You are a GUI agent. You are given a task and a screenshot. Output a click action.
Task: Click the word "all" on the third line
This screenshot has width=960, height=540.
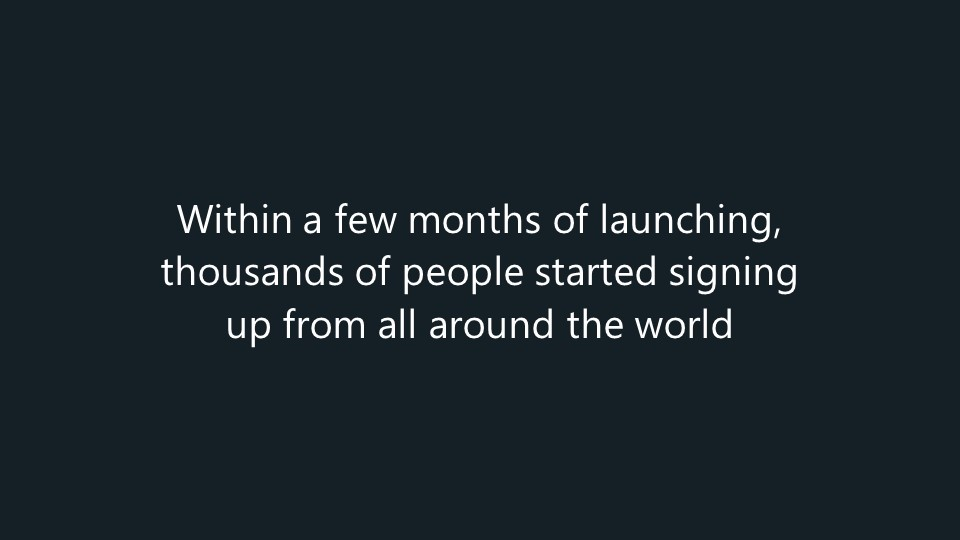point(396,326)
